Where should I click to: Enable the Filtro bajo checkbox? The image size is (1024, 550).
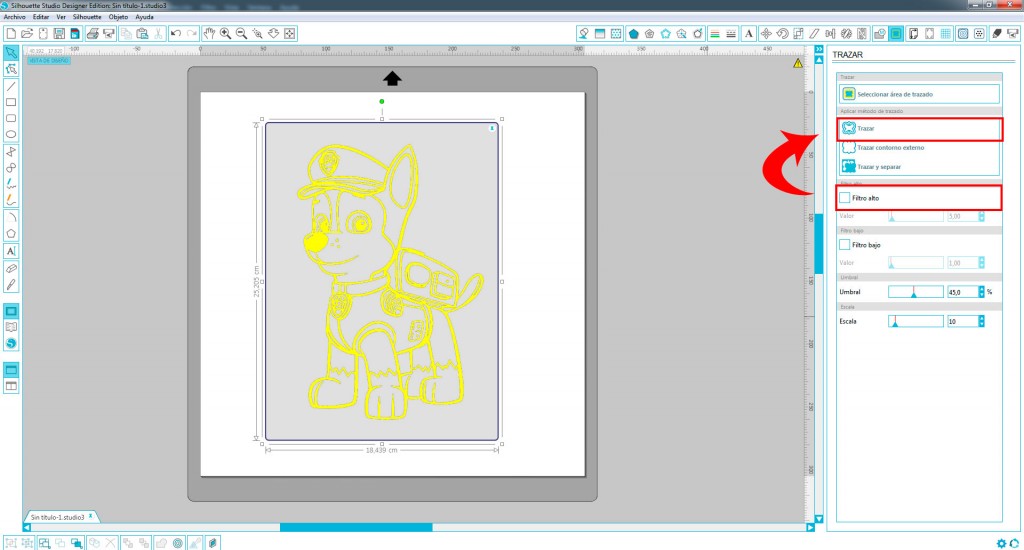(844, 244)
